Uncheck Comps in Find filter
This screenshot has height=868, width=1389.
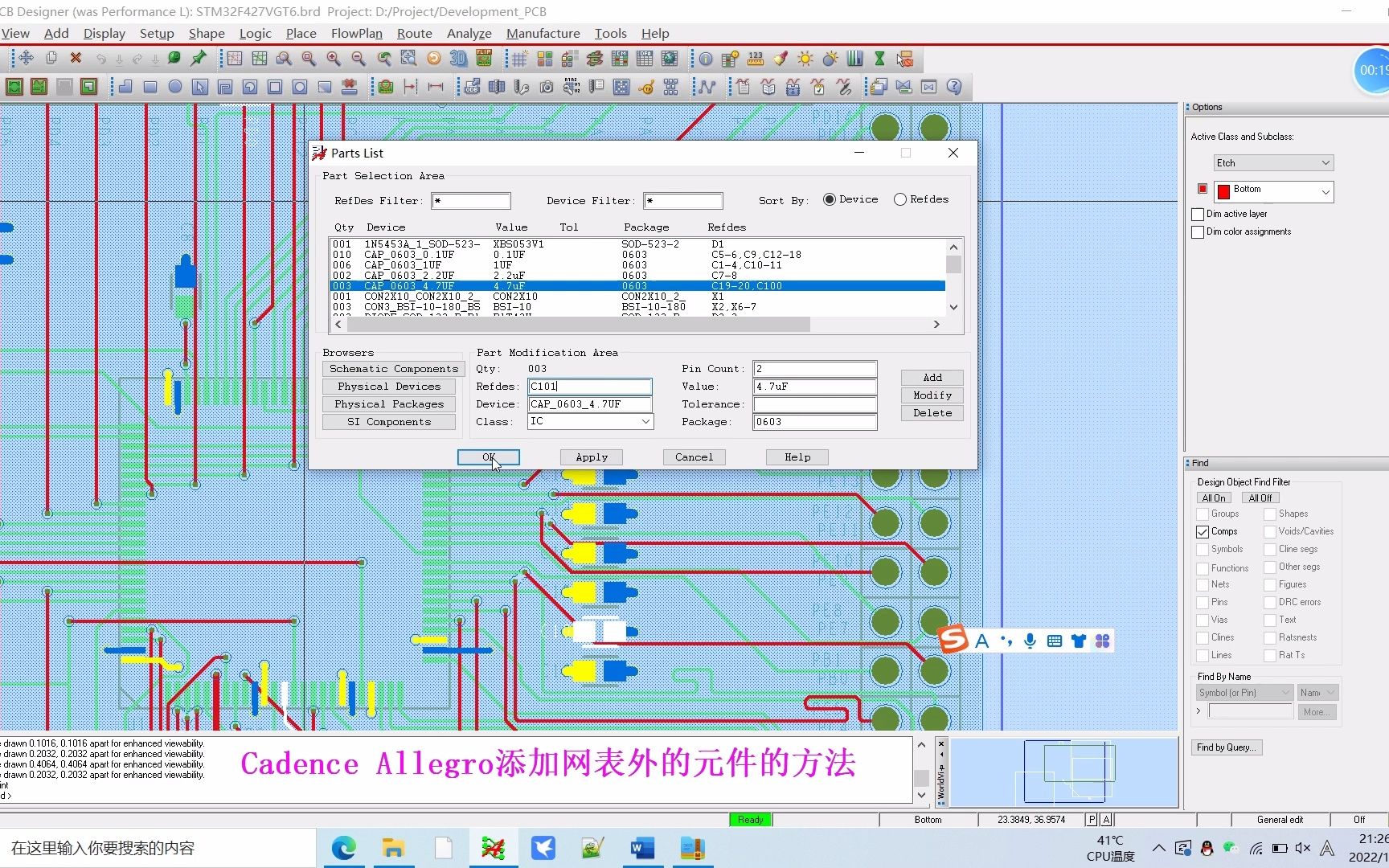[x=1203, y=532]
